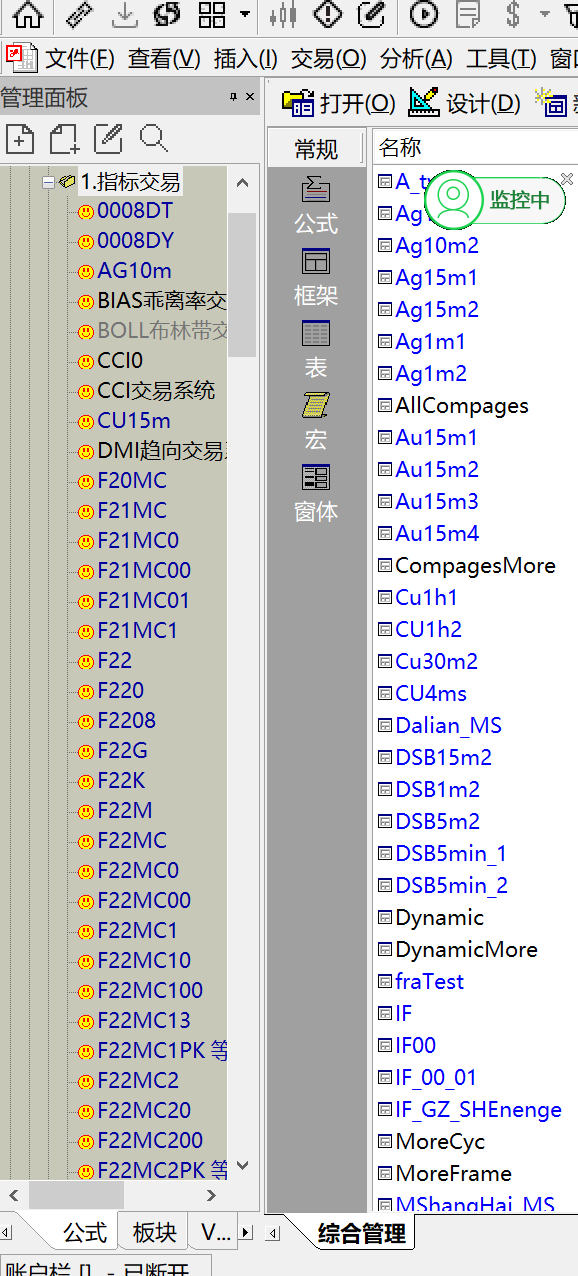The height and width of the screenshot is (1276, 578).
Task: Click the magnifier search icon in 管理面板
Action: [154, 139]
